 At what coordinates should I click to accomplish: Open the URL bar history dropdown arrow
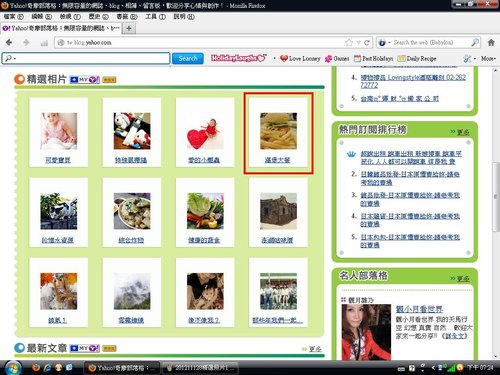pos(358,43)
